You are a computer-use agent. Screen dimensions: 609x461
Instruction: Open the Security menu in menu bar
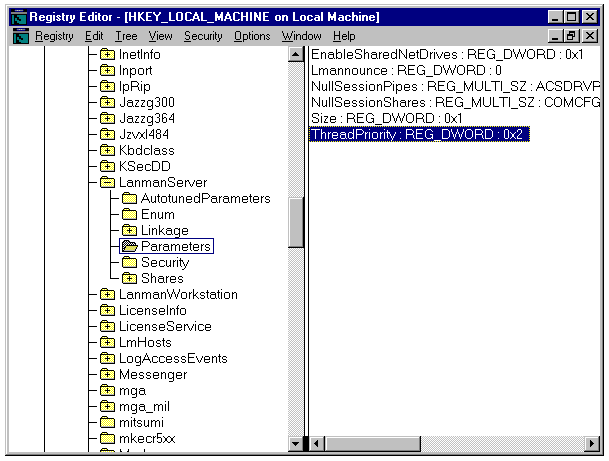(203, 36)
